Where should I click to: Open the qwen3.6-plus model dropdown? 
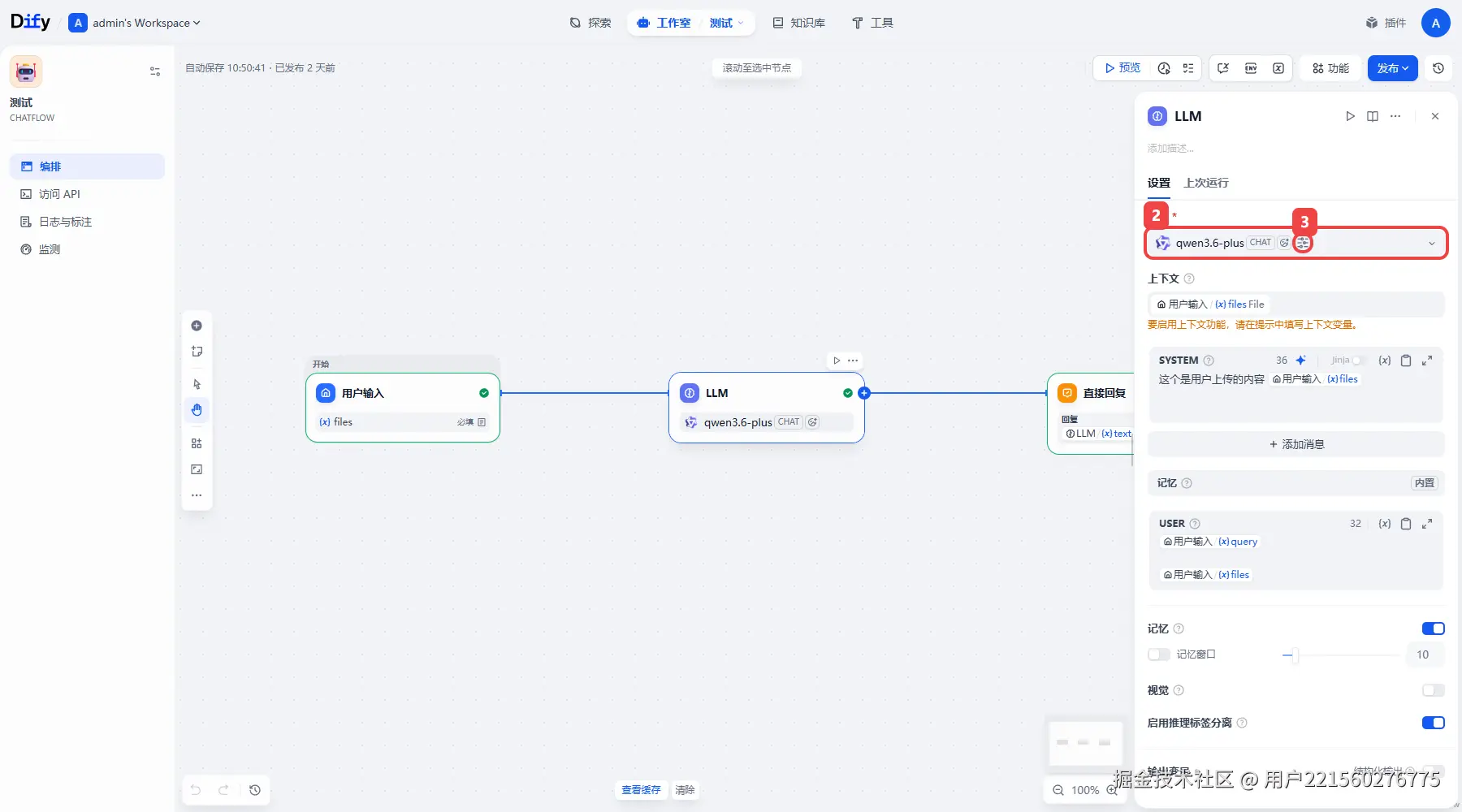(x=1295, y=243)
